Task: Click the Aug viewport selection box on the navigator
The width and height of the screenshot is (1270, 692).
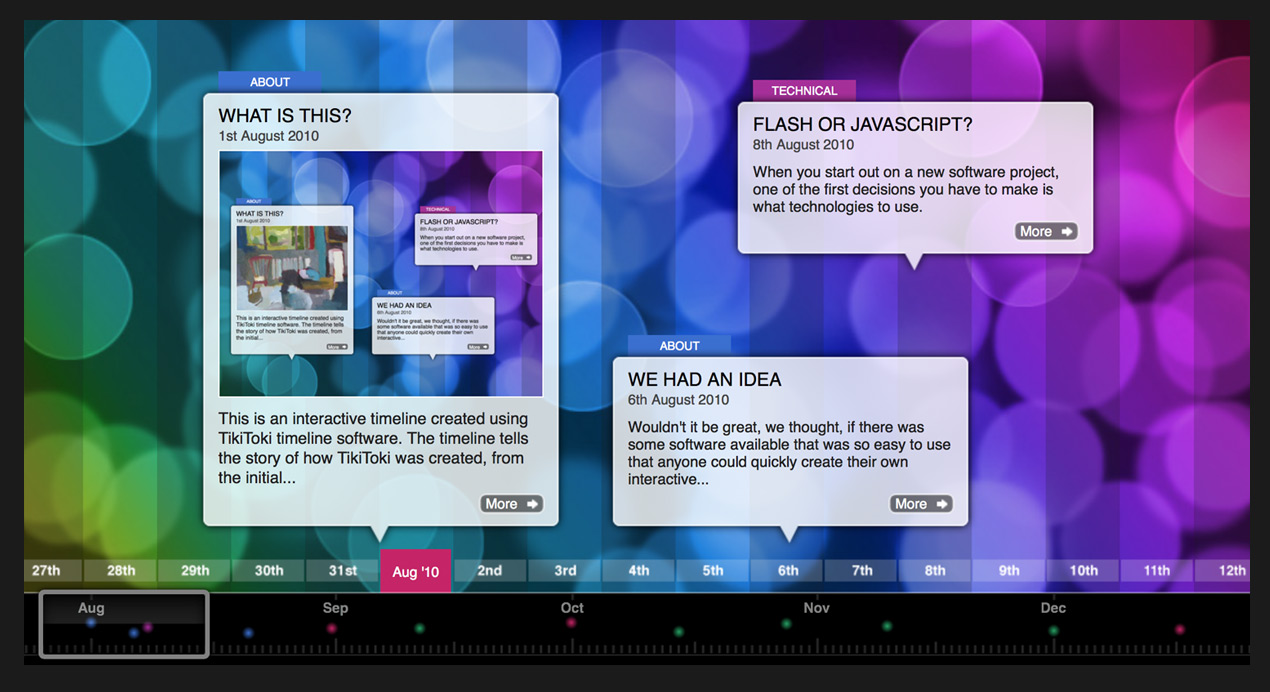Action: pos(123,624)
